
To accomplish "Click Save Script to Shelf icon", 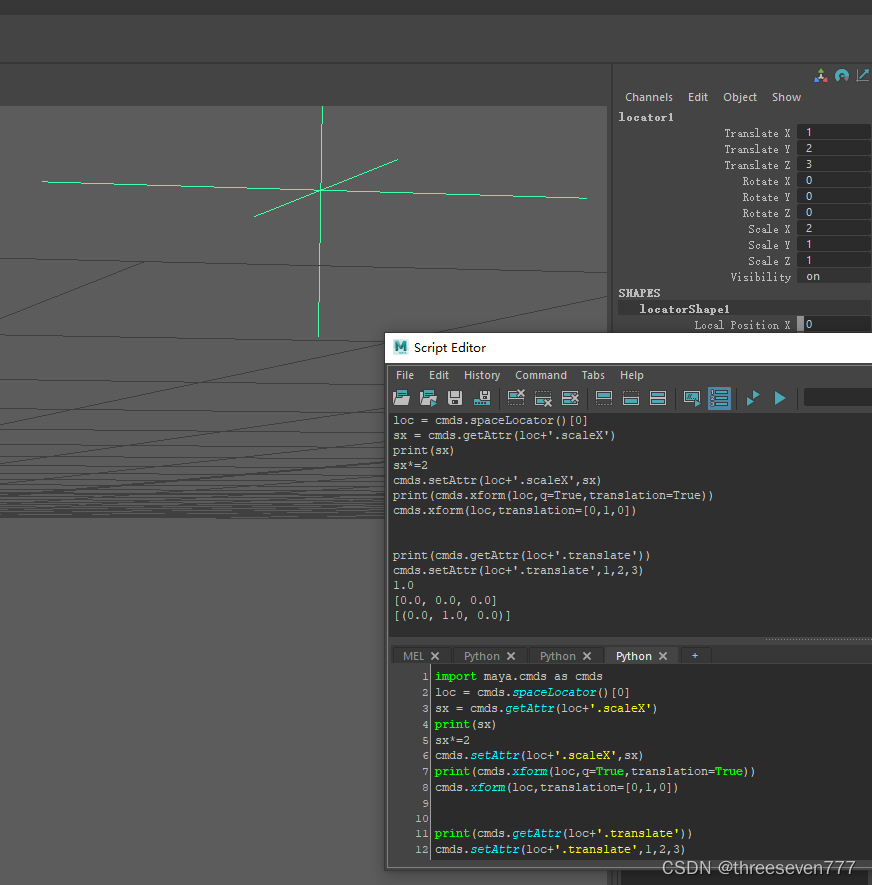I will coord(482,398).
